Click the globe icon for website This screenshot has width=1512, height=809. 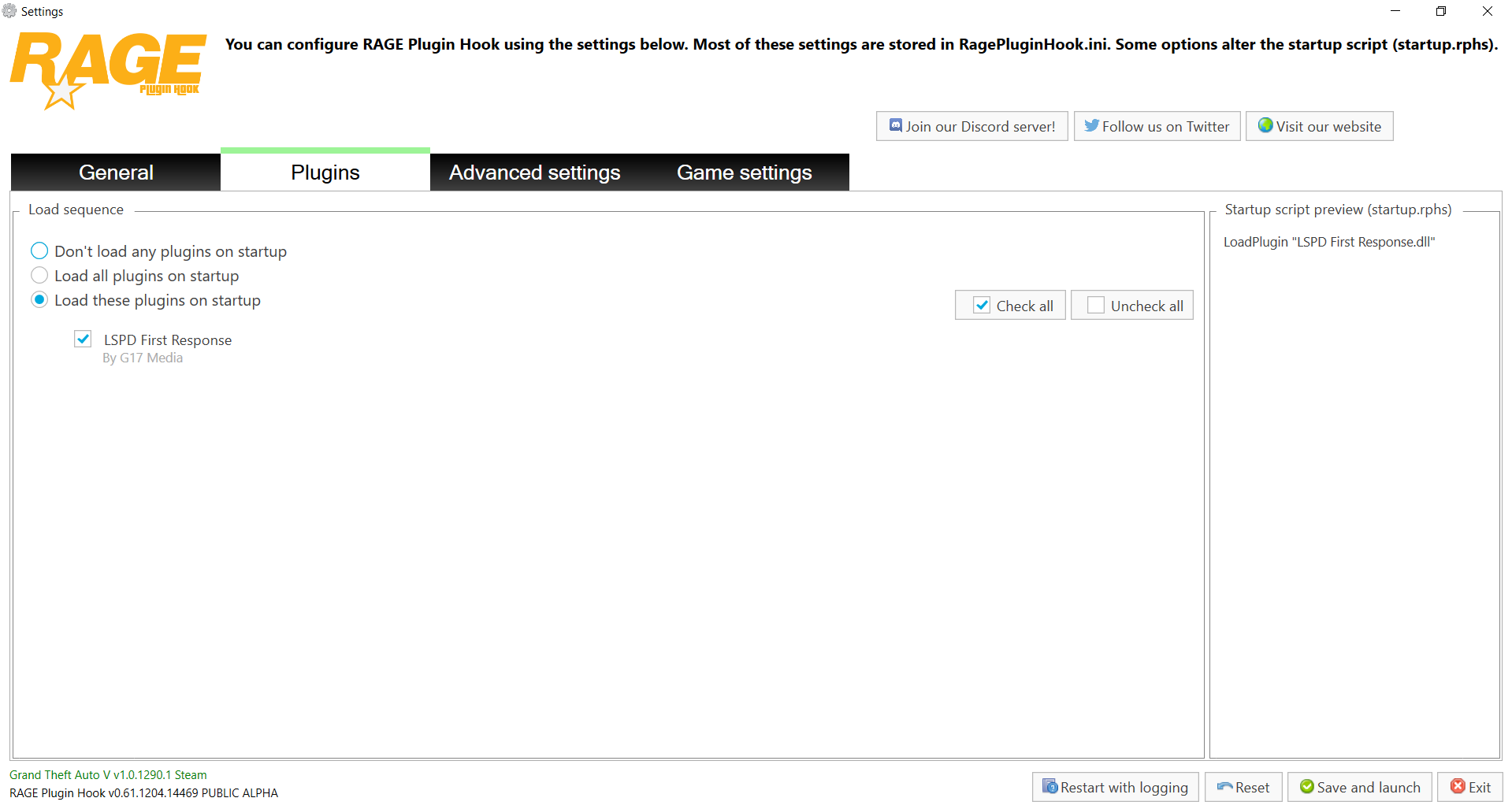1265,125
